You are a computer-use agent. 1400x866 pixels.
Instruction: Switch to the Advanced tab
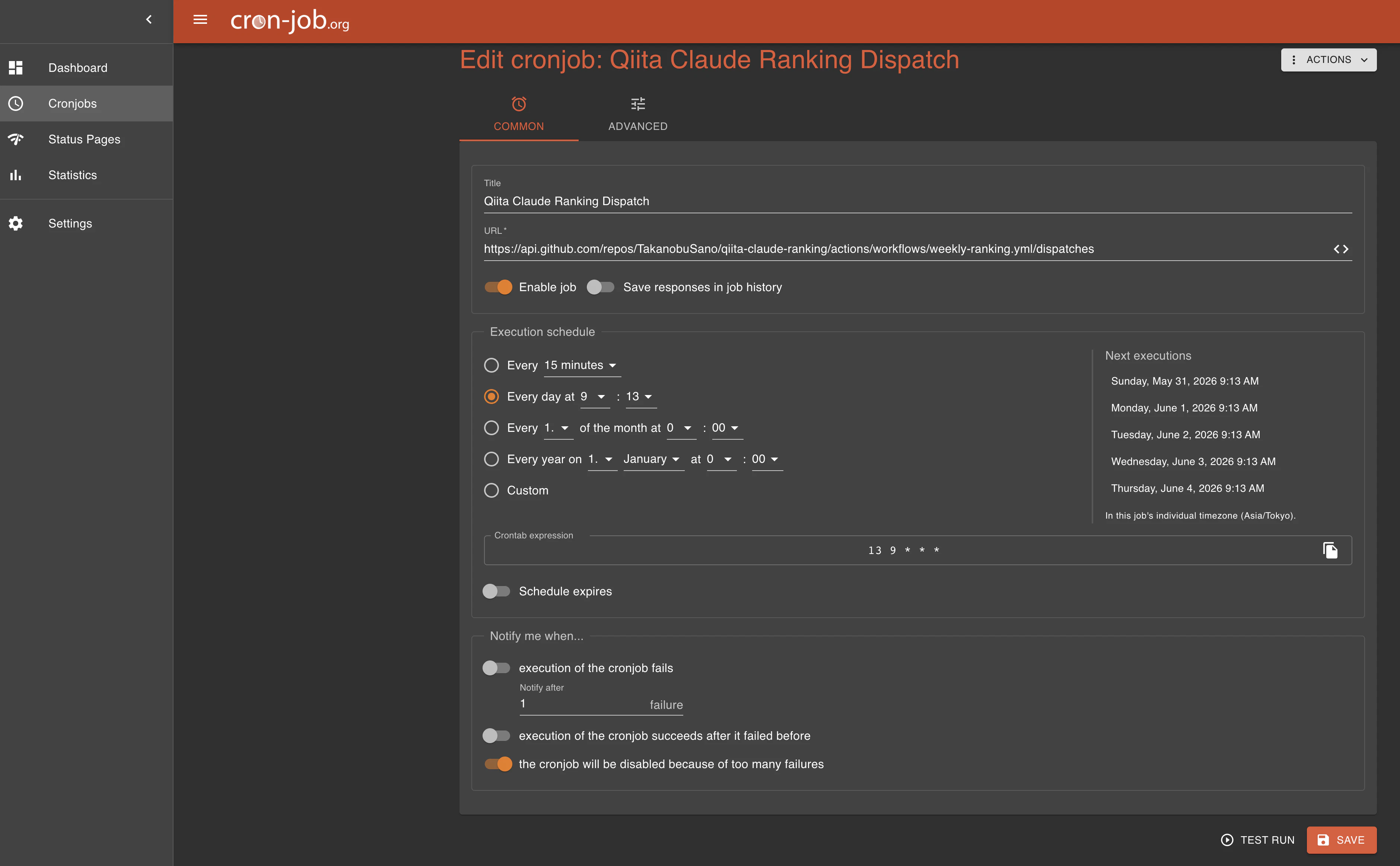click(638, 114)
